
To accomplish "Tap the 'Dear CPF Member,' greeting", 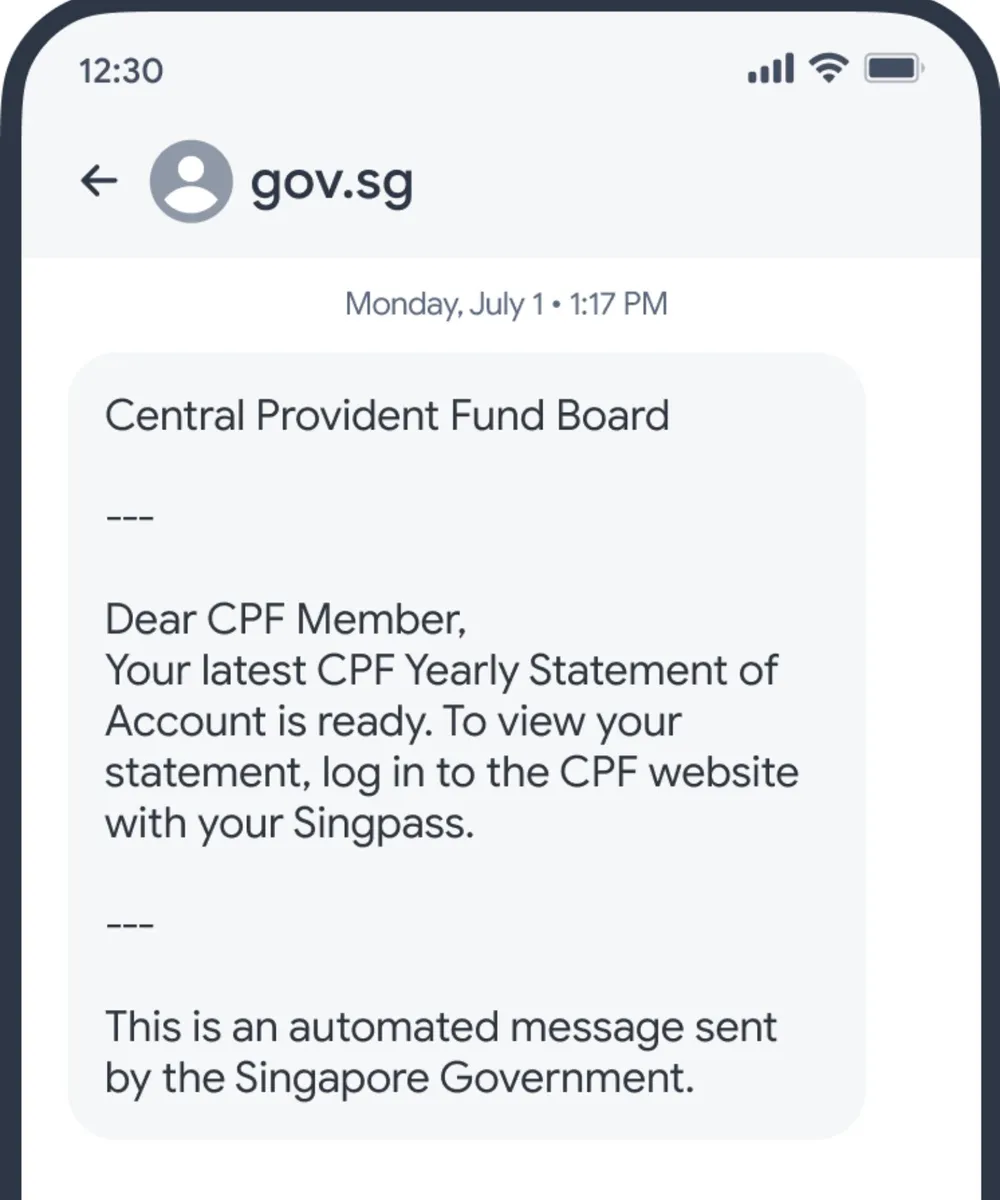I will point(286,620).
